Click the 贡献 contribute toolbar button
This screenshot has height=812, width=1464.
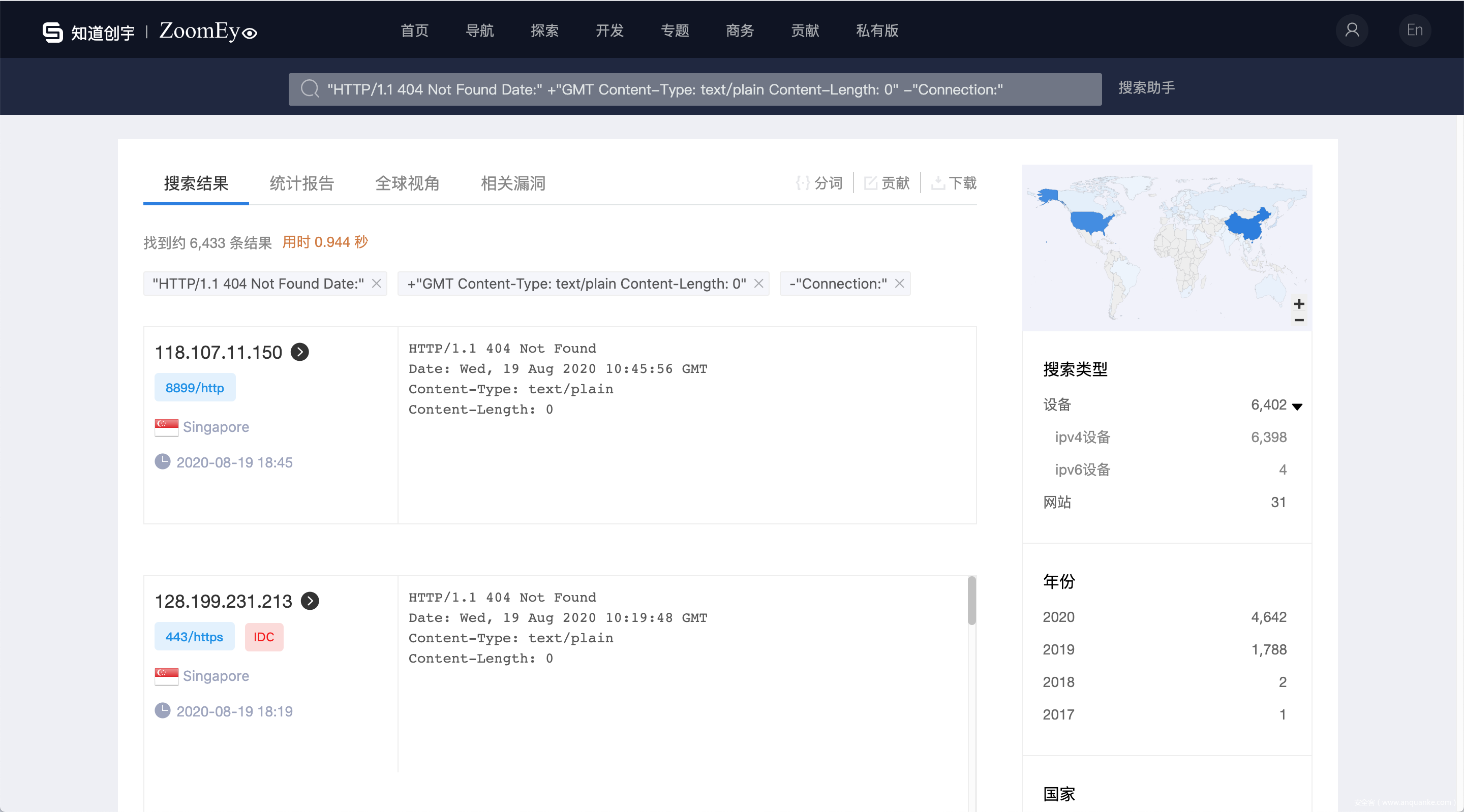[887, 183]
